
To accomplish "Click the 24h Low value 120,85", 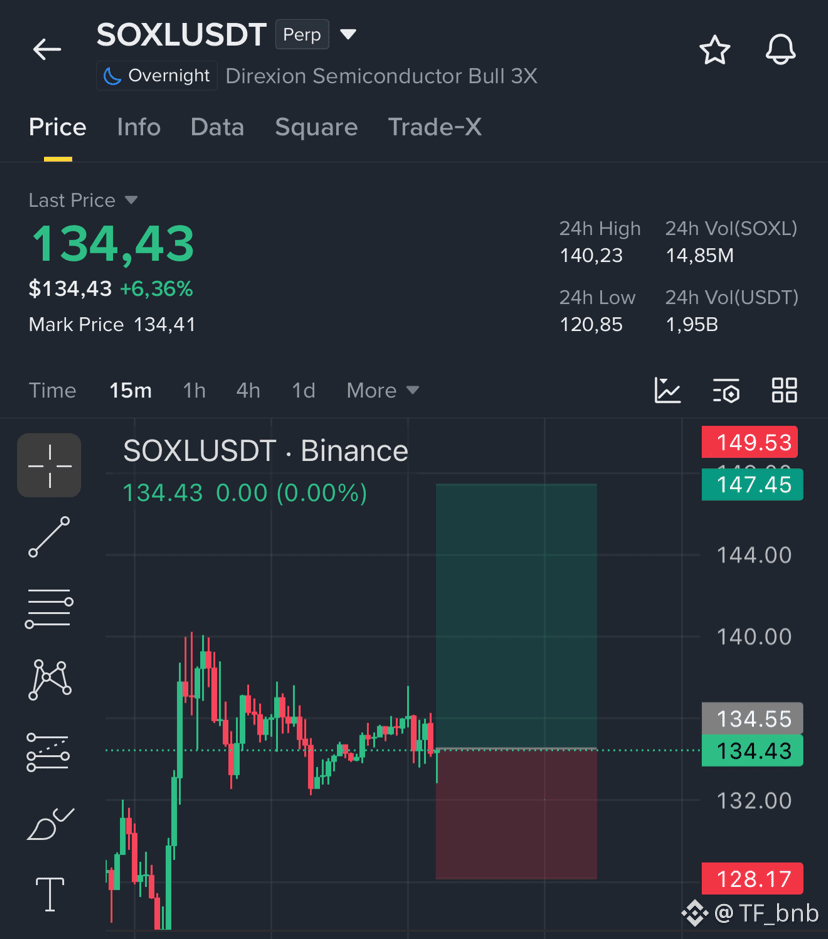I will [591, 325].
